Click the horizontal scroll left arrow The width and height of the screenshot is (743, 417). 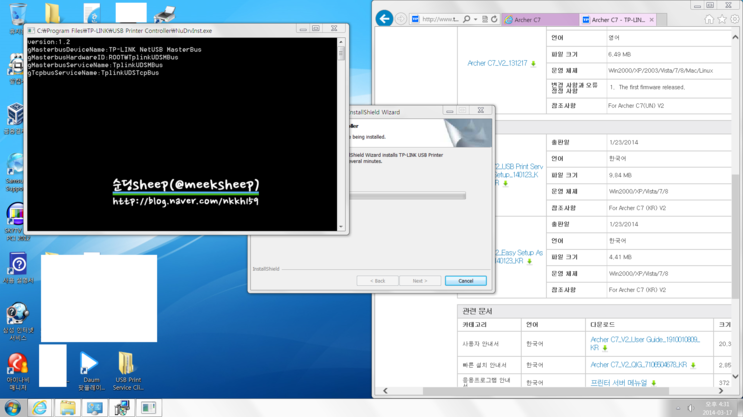(x=385, y=391)
